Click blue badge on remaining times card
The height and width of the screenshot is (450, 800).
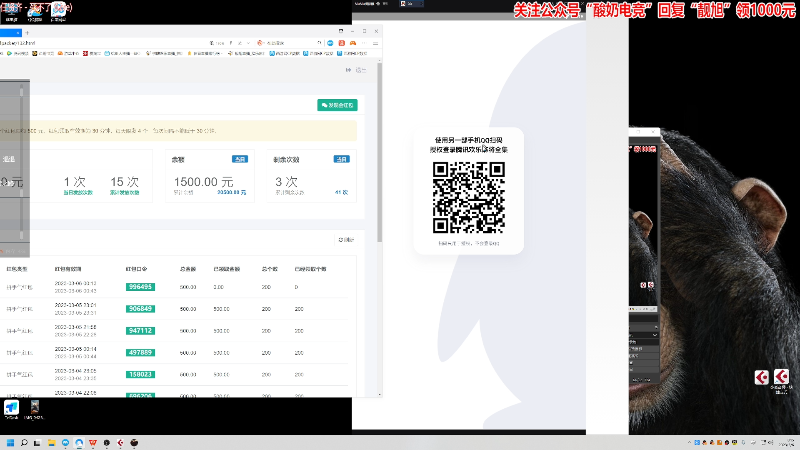[341, 159]
